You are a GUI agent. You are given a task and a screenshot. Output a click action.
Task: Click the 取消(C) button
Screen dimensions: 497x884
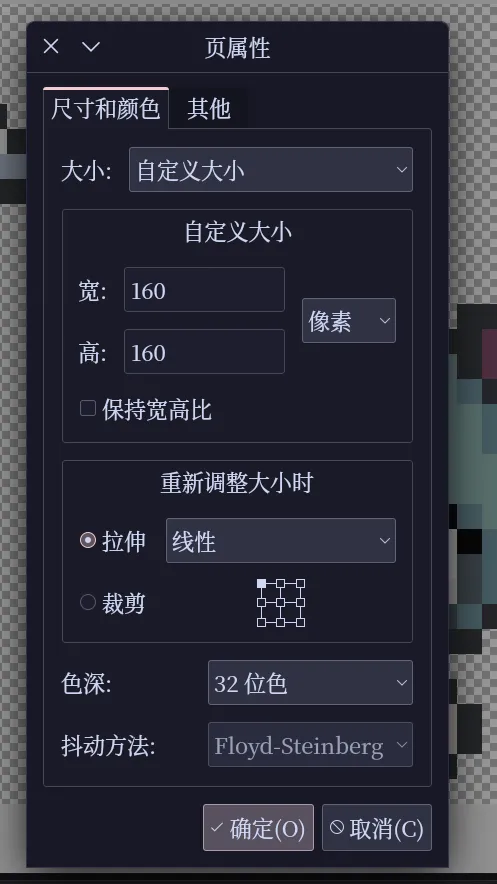[x=377, y=827]
